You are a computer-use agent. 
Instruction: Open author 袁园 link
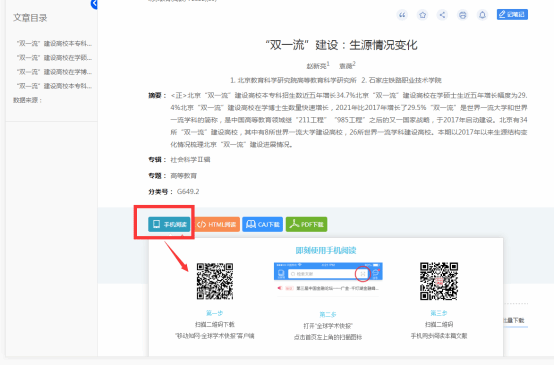(x=346, y=66)
